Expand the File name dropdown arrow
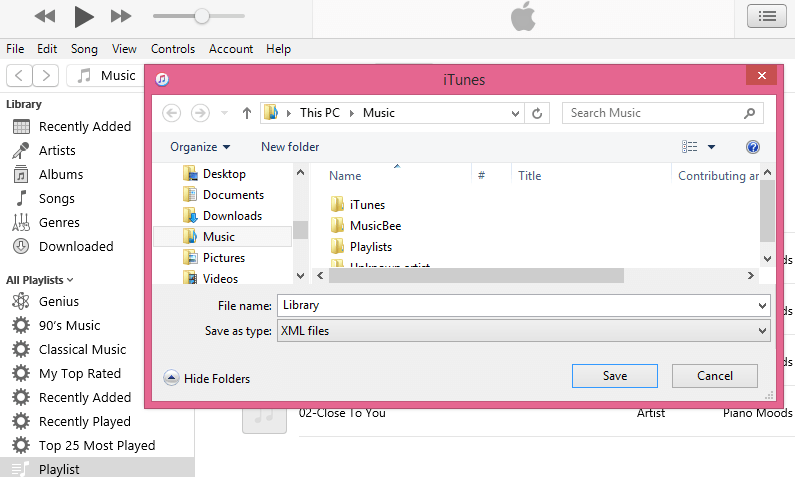 (762, 306)
